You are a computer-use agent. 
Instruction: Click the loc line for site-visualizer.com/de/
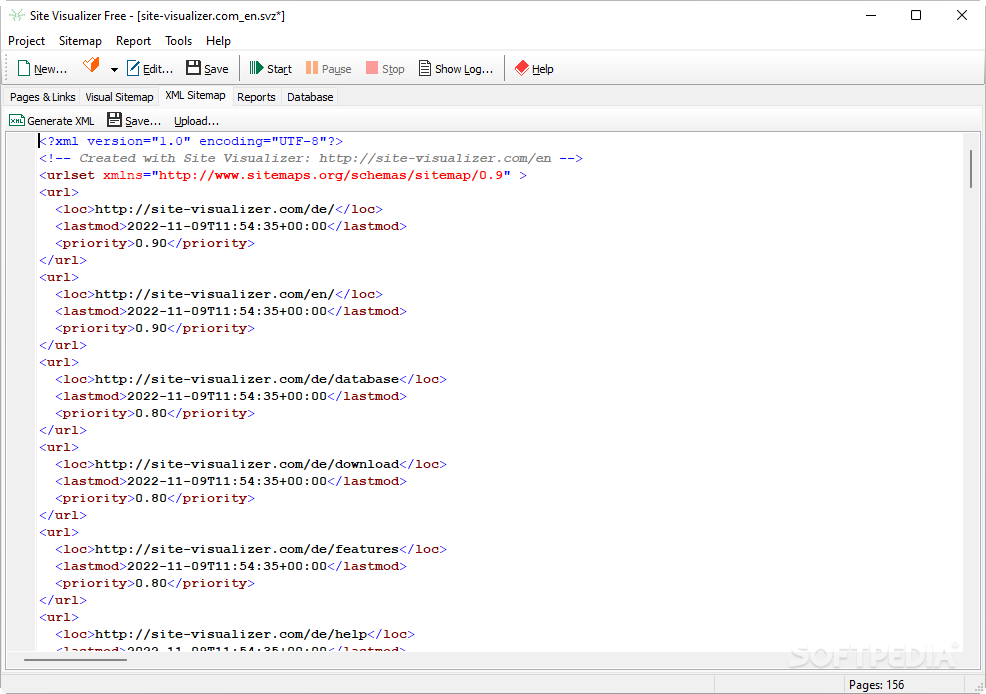pos(219,209)
